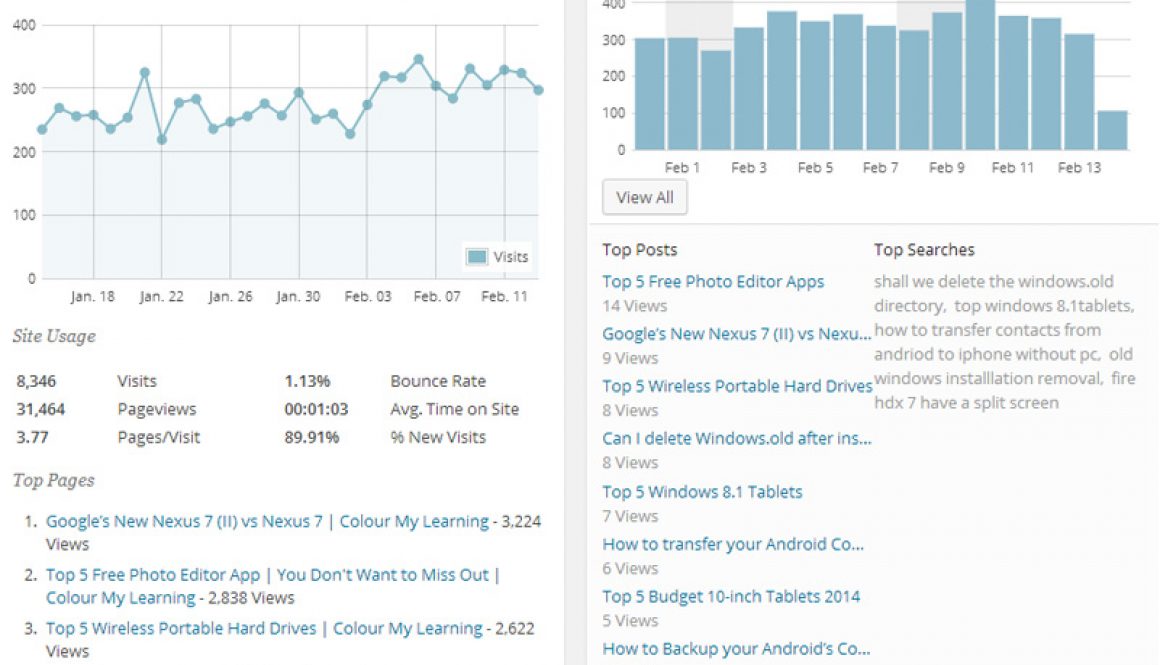Screen dimensions: 1160x665
Task: Select the 8,346 visits value
Action: 36,381
